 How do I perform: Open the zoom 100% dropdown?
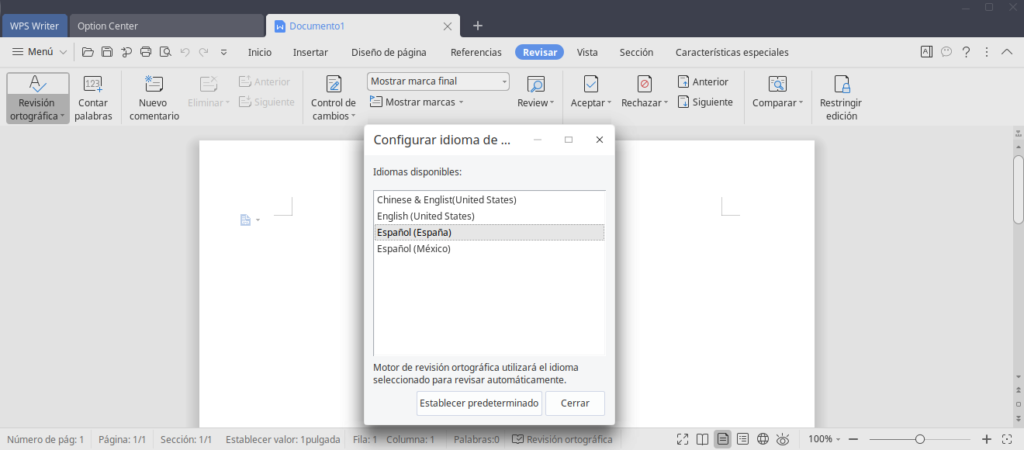826,439
